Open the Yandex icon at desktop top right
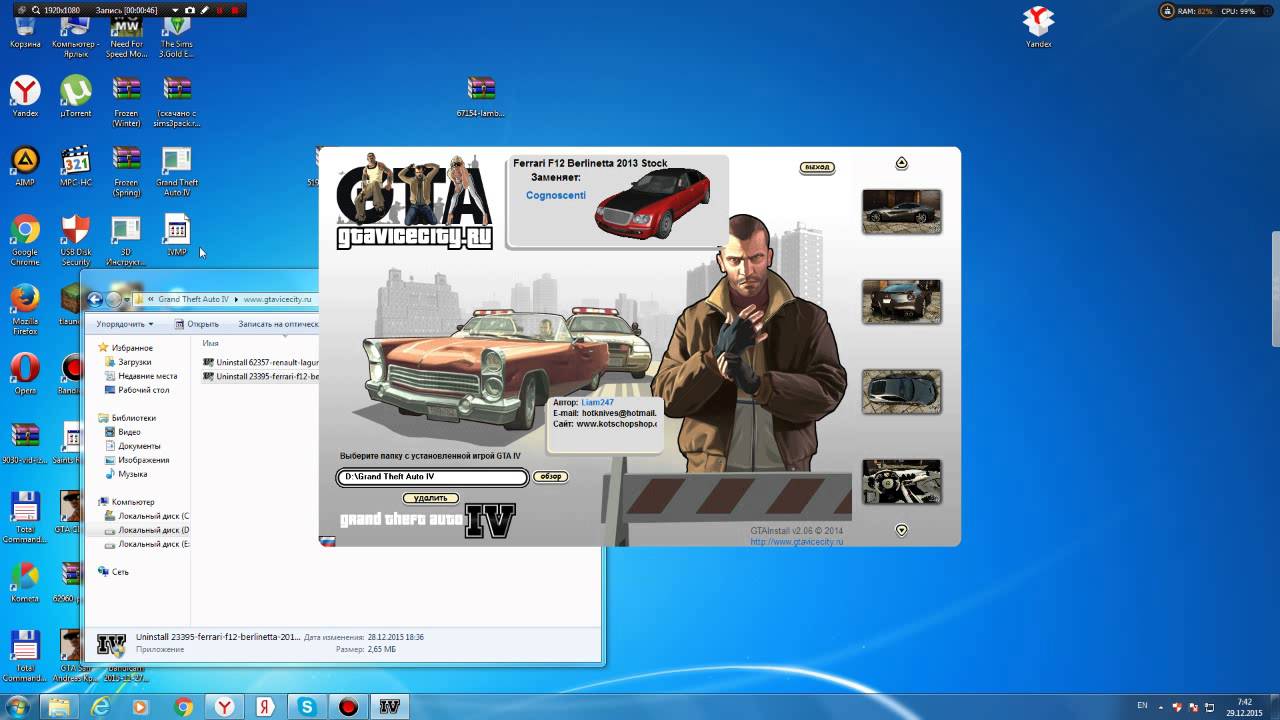 tap(1039, 28)
